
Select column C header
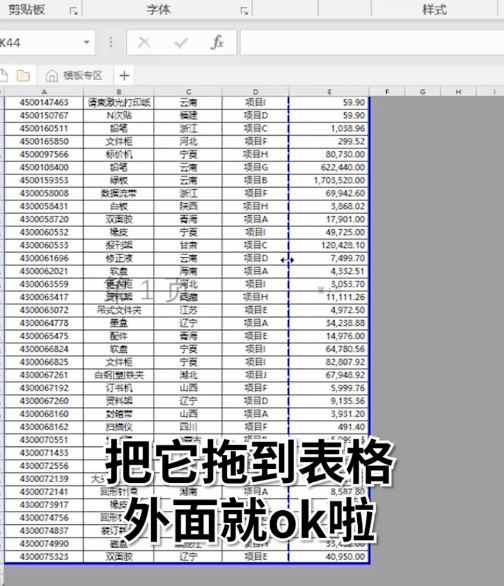188,92
